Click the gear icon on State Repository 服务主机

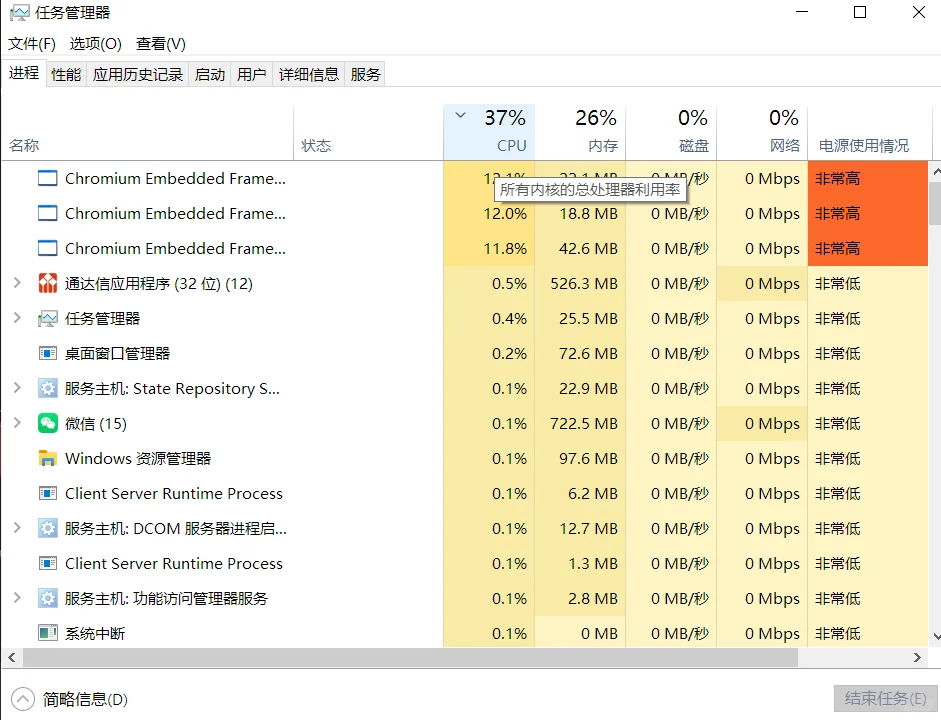click(x=47, y=388)
